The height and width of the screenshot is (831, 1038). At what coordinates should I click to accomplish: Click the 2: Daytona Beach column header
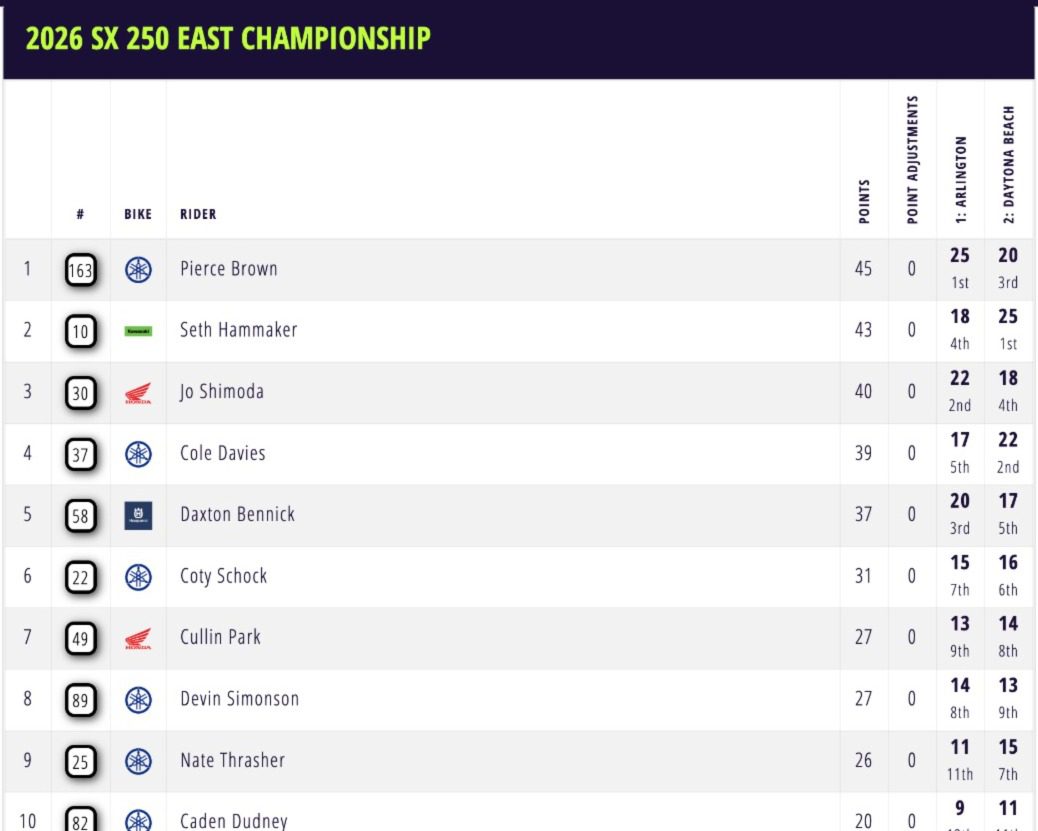(x=1009, y=163)
